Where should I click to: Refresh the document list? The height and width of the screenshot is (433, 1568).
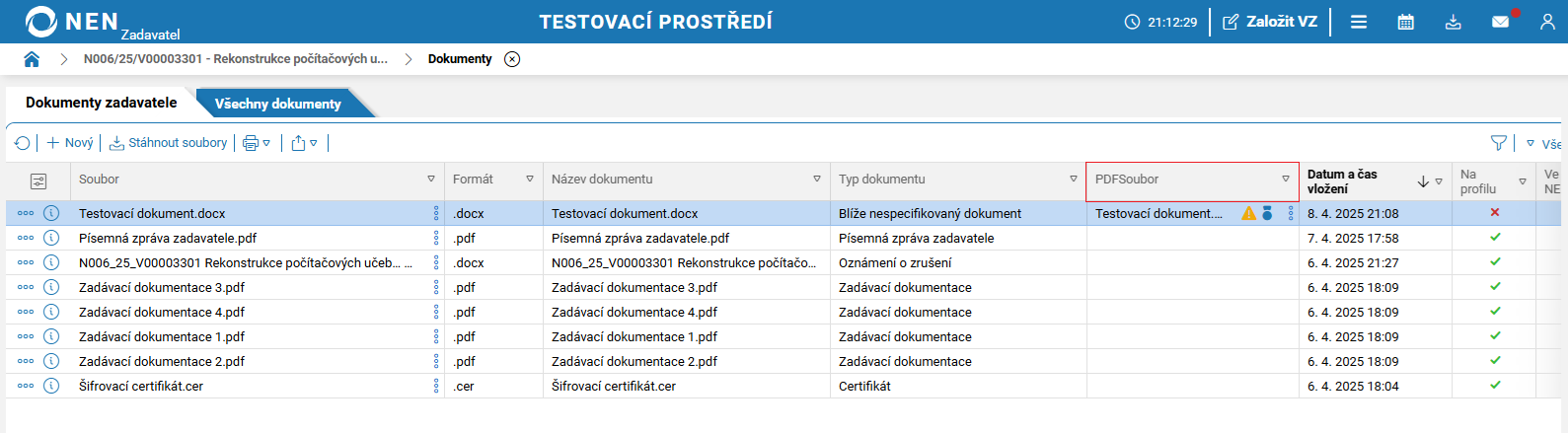(x=23, y=143)
